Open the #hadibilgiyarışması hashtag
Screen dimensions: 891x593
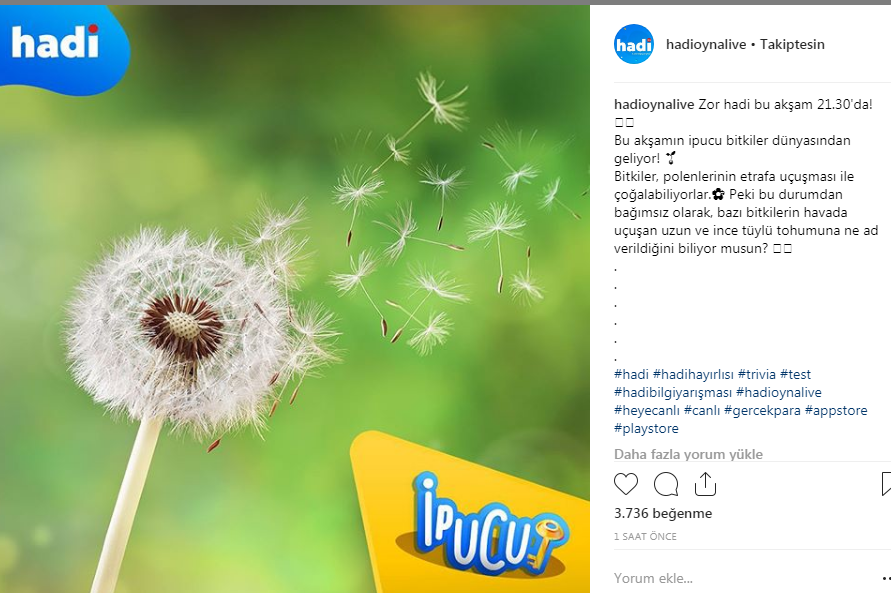(x=673, y=392)
